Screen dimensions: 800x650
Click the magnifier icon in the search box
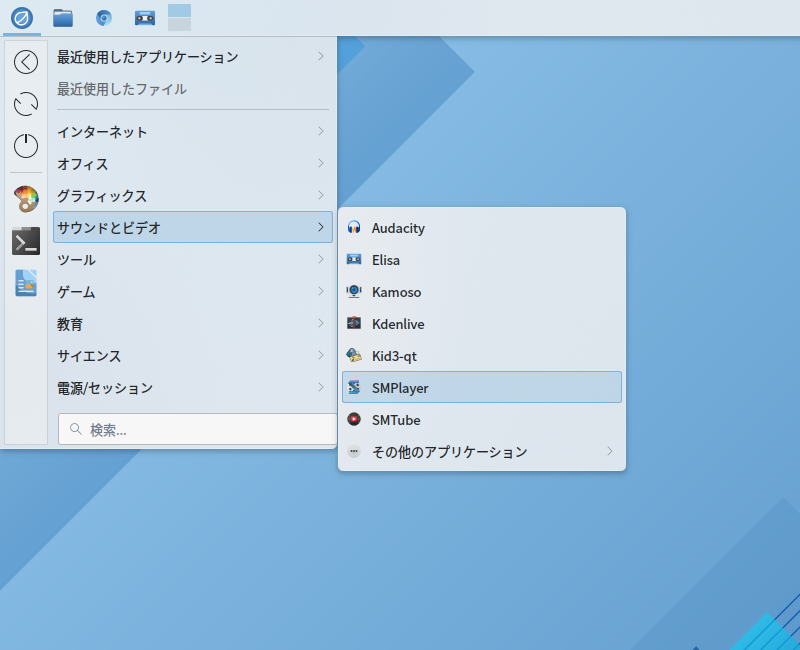click(76, 429)
